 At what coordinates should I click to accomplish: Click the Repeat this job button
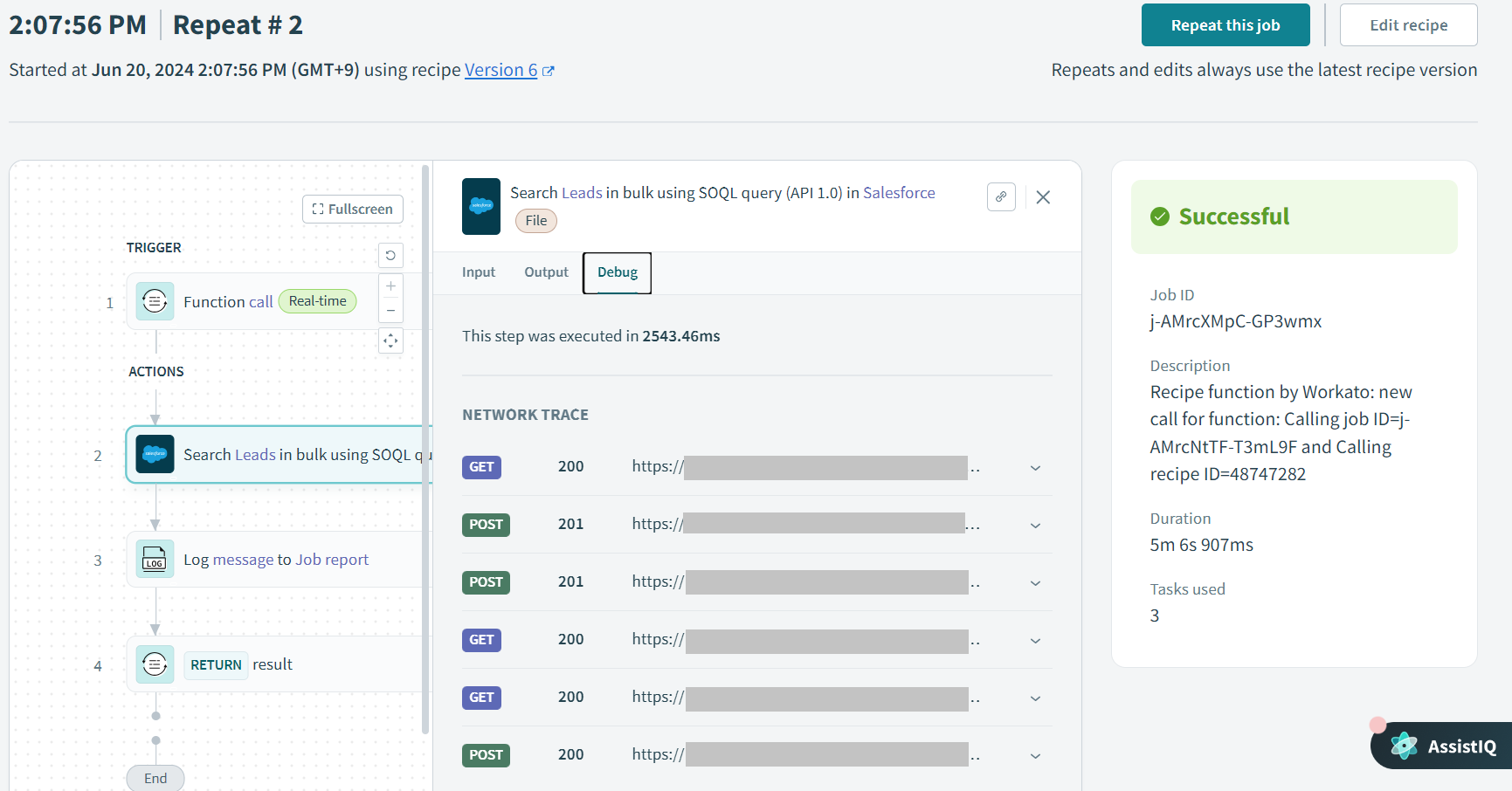[1225, 25]
